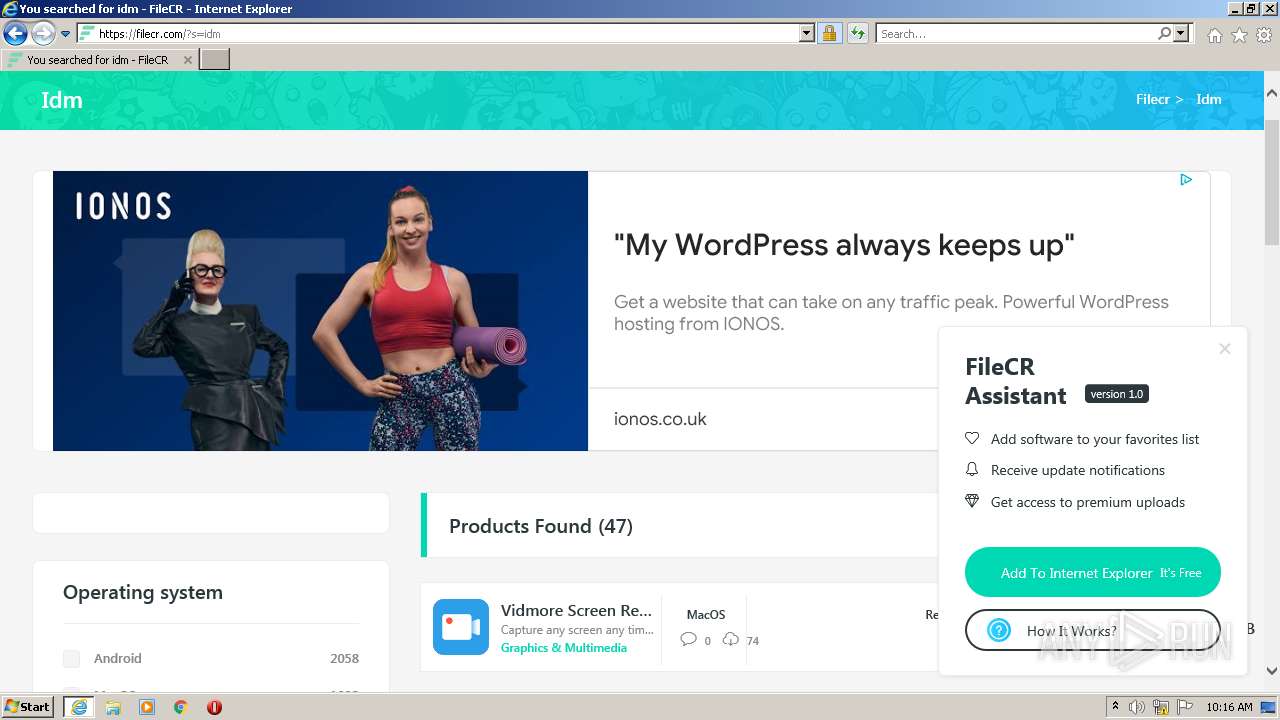Image resolution: width=1280 pixels, height=720 pixels.
Task: Close the FileCR tab
Action: (187, 60)
